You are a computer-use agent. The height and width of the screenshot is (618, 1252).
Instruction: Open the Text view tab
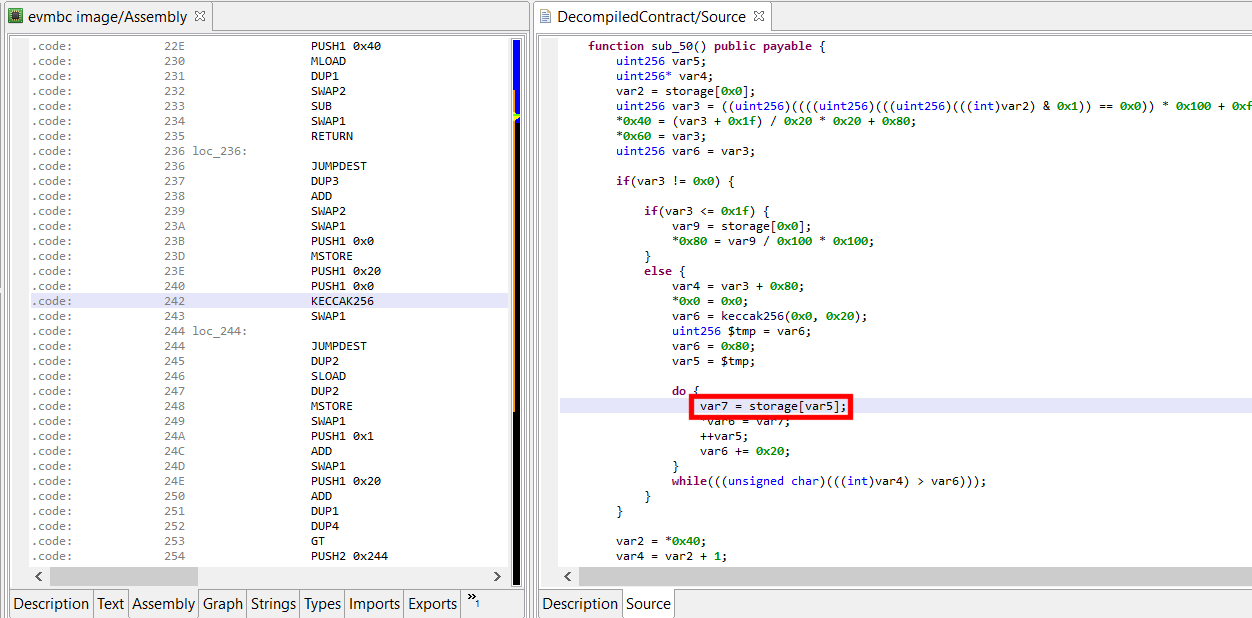110,604
